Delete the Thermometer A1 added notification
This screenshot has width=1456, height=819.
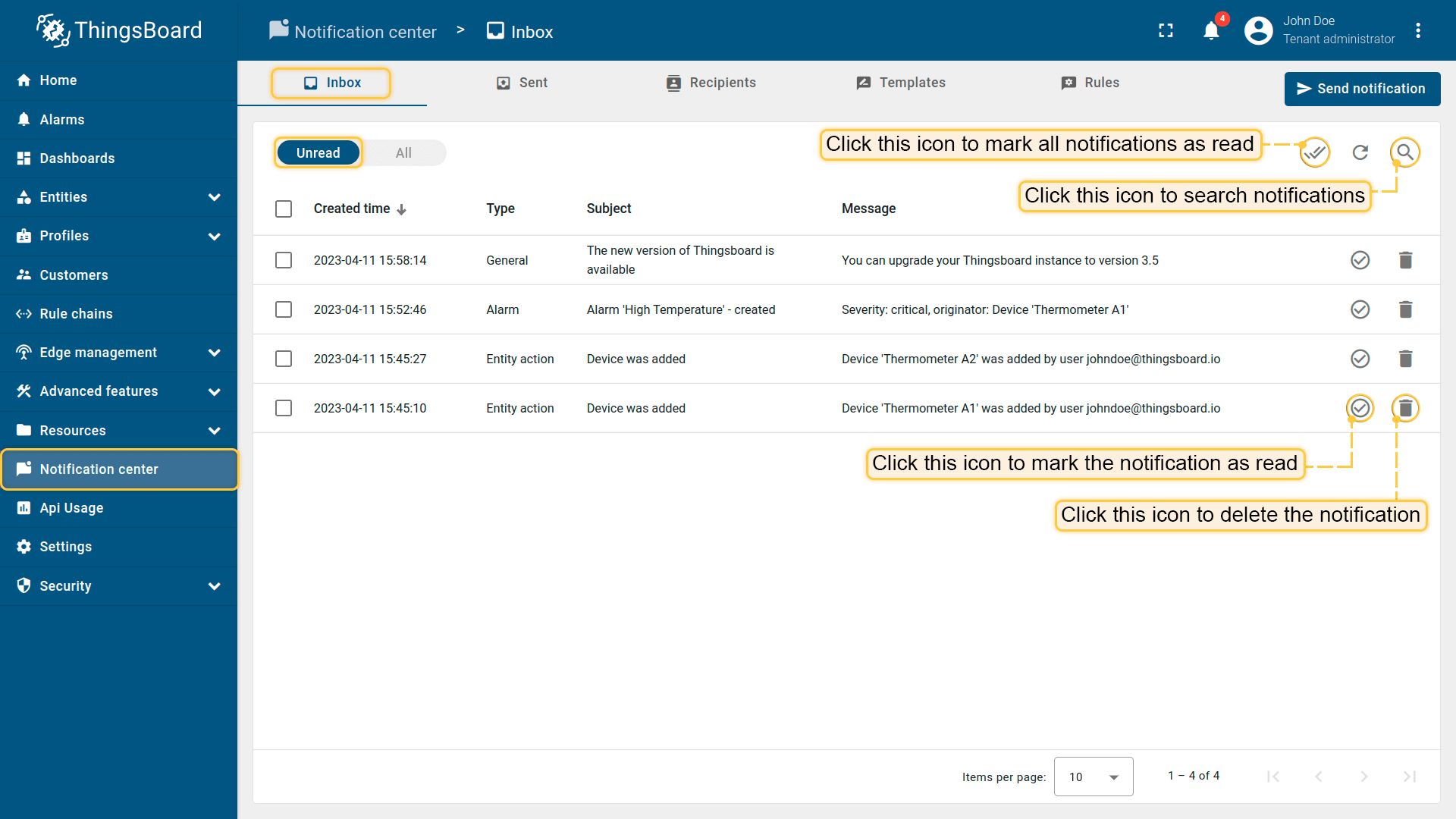coord(1405,408)
